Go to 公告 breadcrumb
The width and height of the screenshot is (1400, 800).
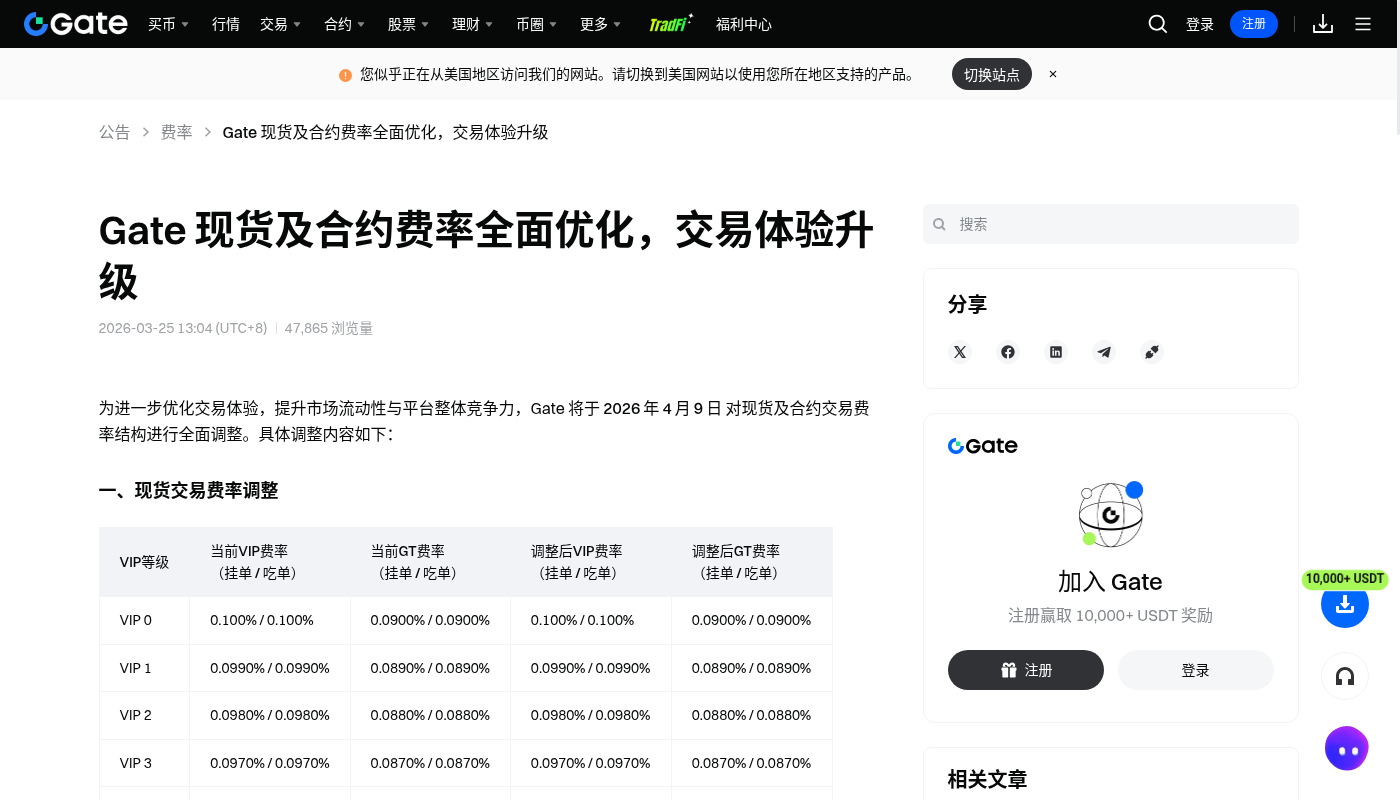114,132
